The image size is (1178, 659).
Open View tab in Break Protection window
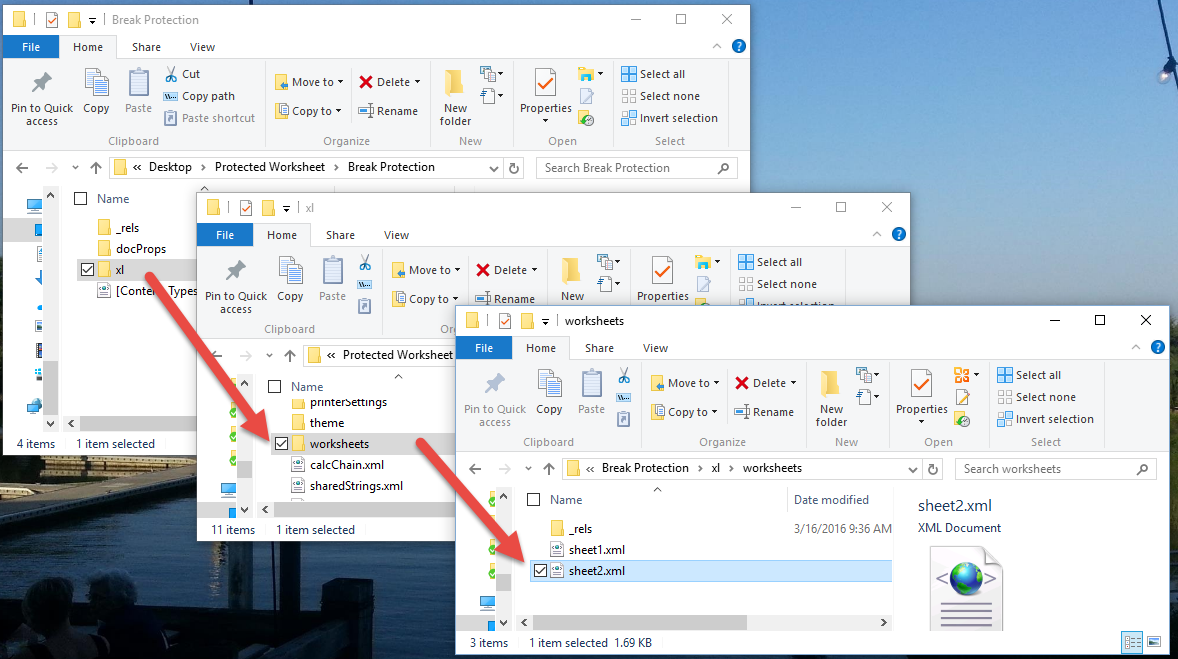[202, 47]
